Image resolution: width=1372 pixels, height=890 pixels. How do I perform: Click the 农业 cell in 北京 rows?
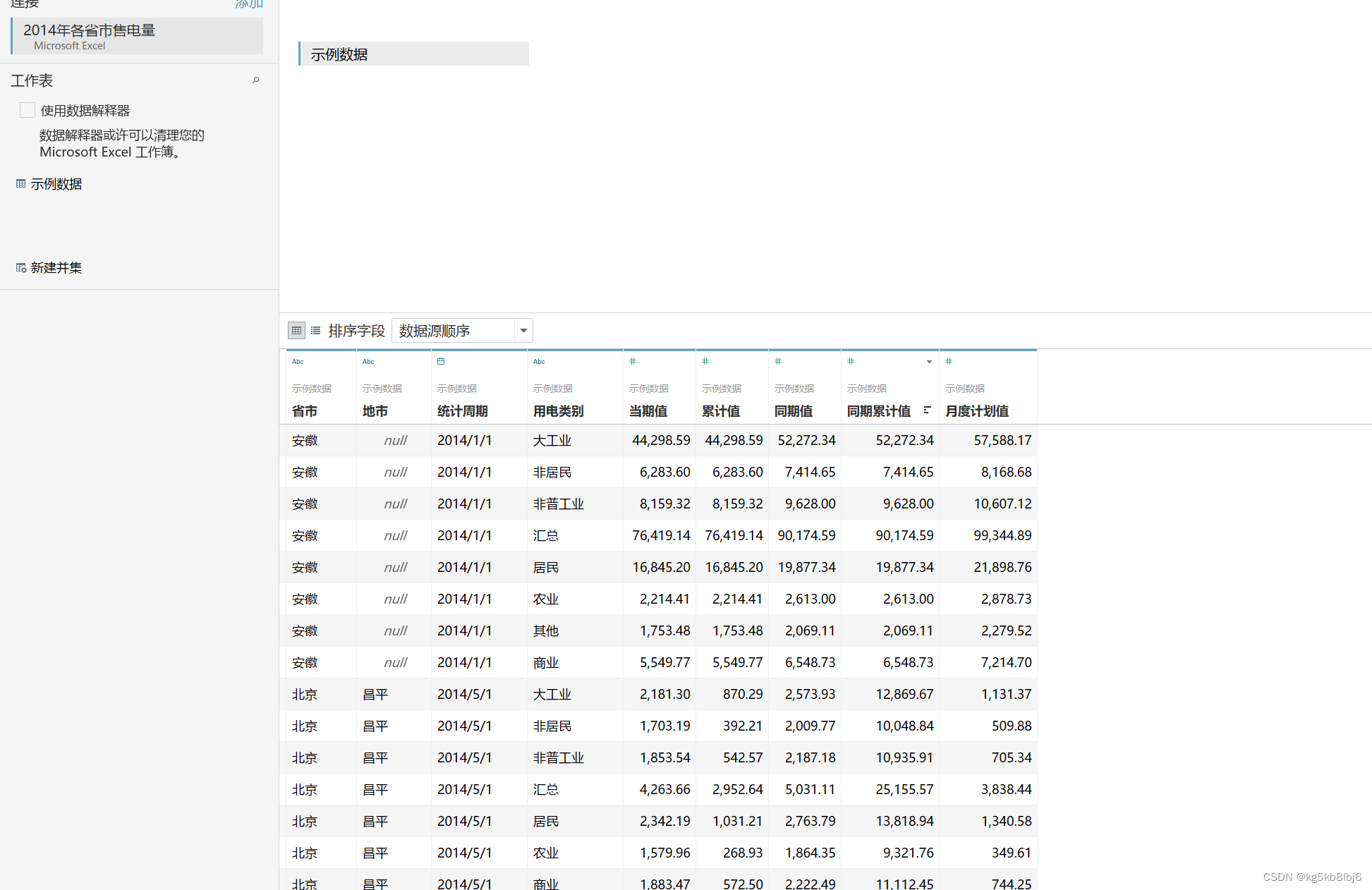click(x=546, y=853)
